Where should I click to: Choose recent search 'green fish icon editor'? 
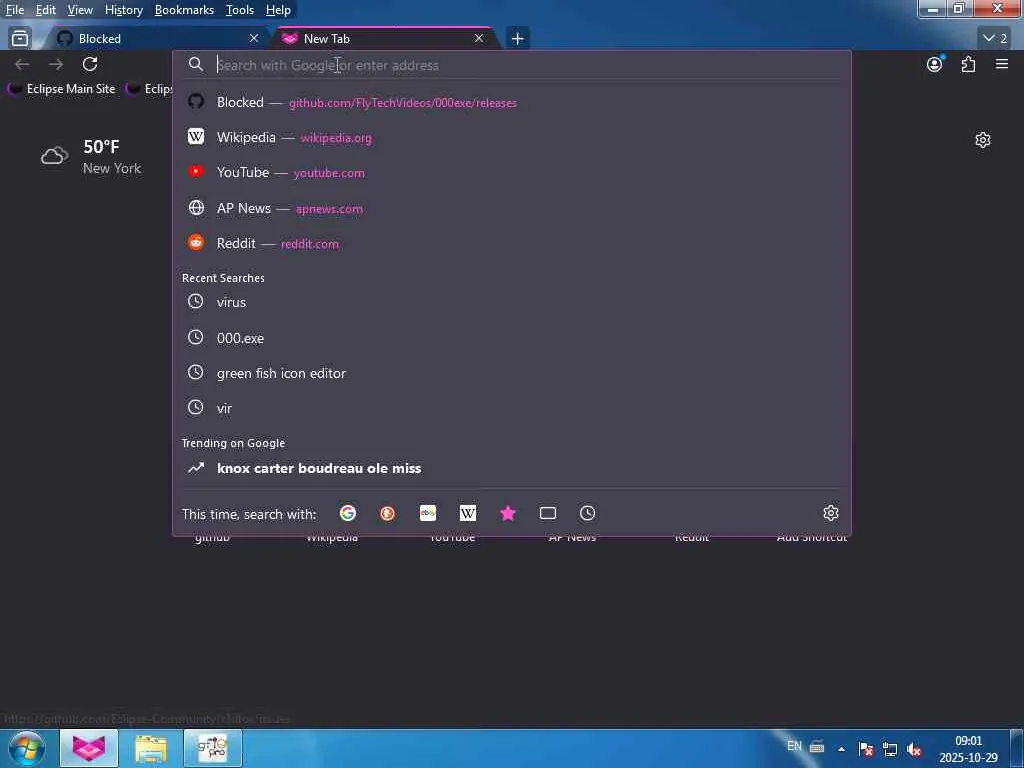coord(511,373)
